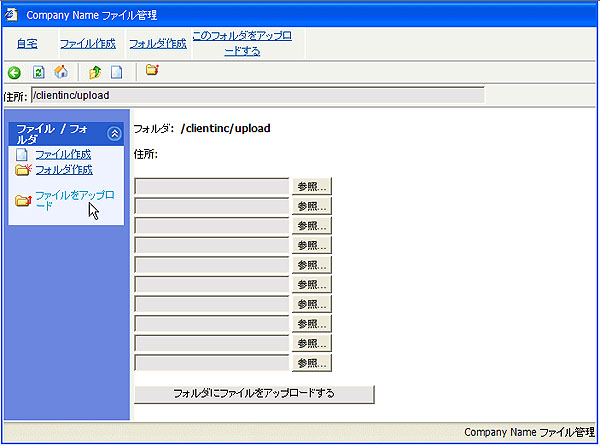This screenshot has width=600, height=446.
Task: Go to home via house icon
Action: tap(61, 72)
